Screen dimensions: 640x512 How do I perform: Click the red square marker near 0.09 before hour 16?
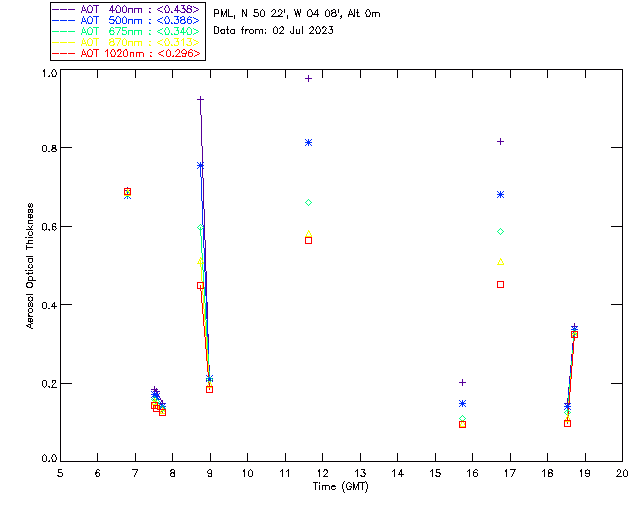[462, 425]
